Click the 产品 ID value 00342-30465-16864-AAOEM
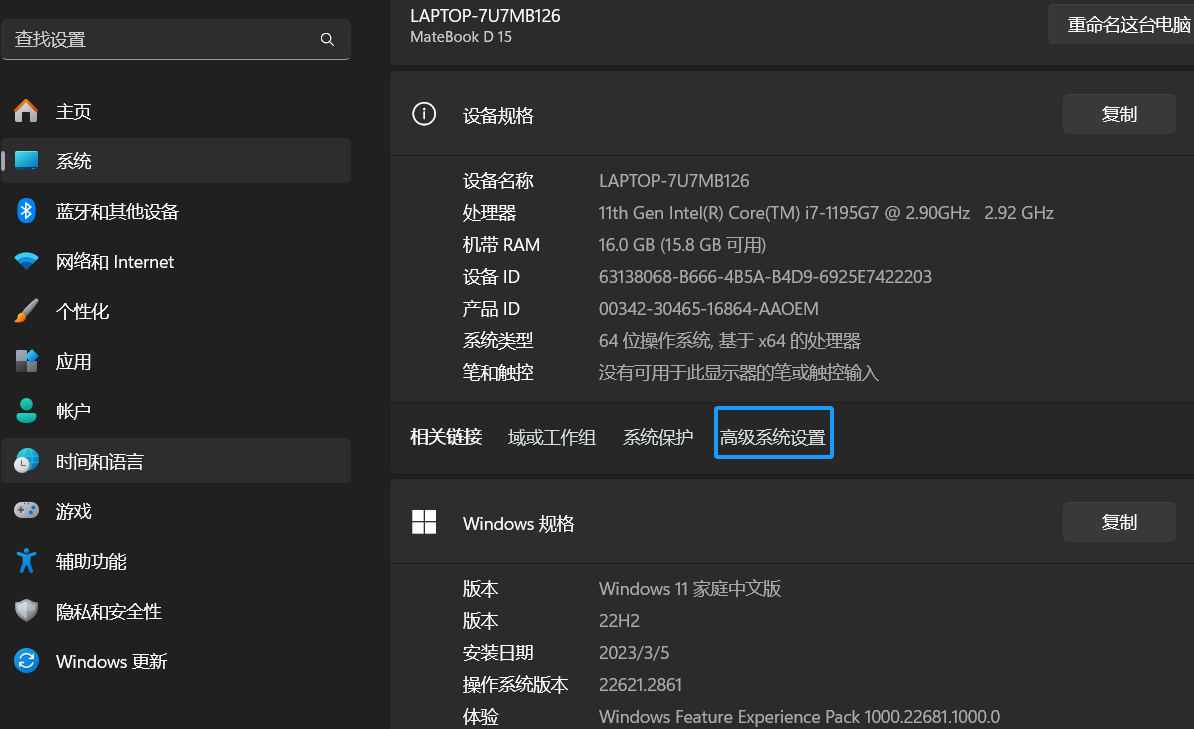The height and width of the screenshot is (729, 1194). point(709,309)
